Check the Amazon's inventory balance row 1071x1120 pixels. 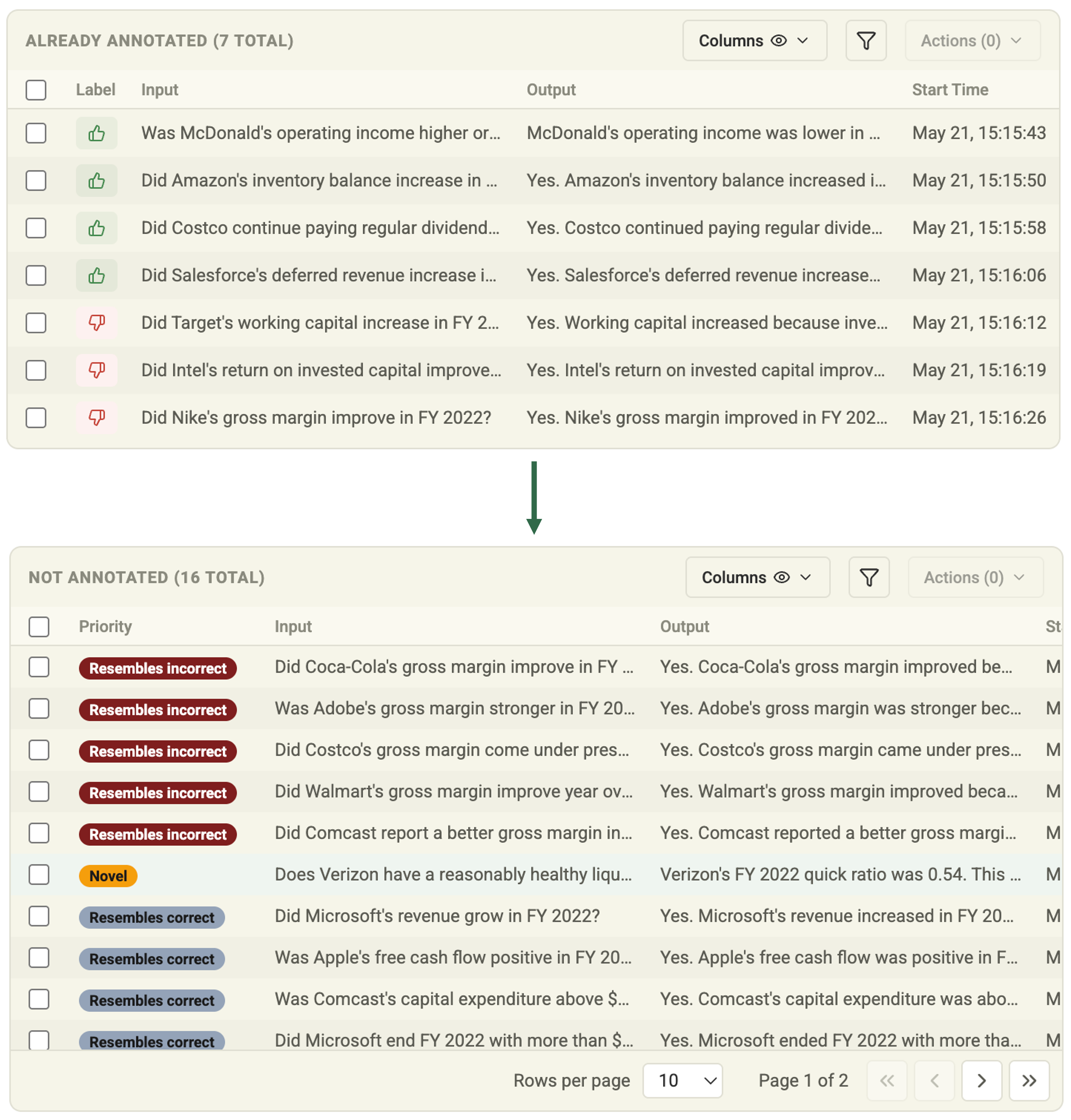point(36,180)
